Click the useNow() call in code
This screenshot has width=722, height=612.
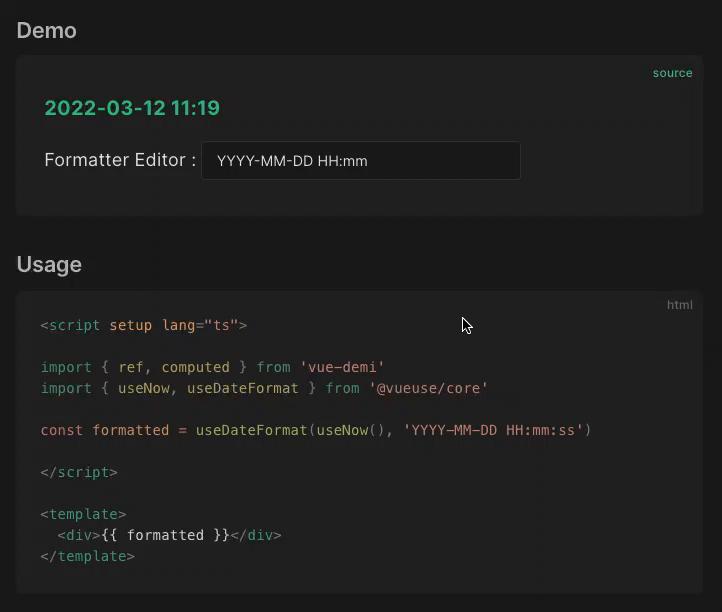tap(350, 430)
